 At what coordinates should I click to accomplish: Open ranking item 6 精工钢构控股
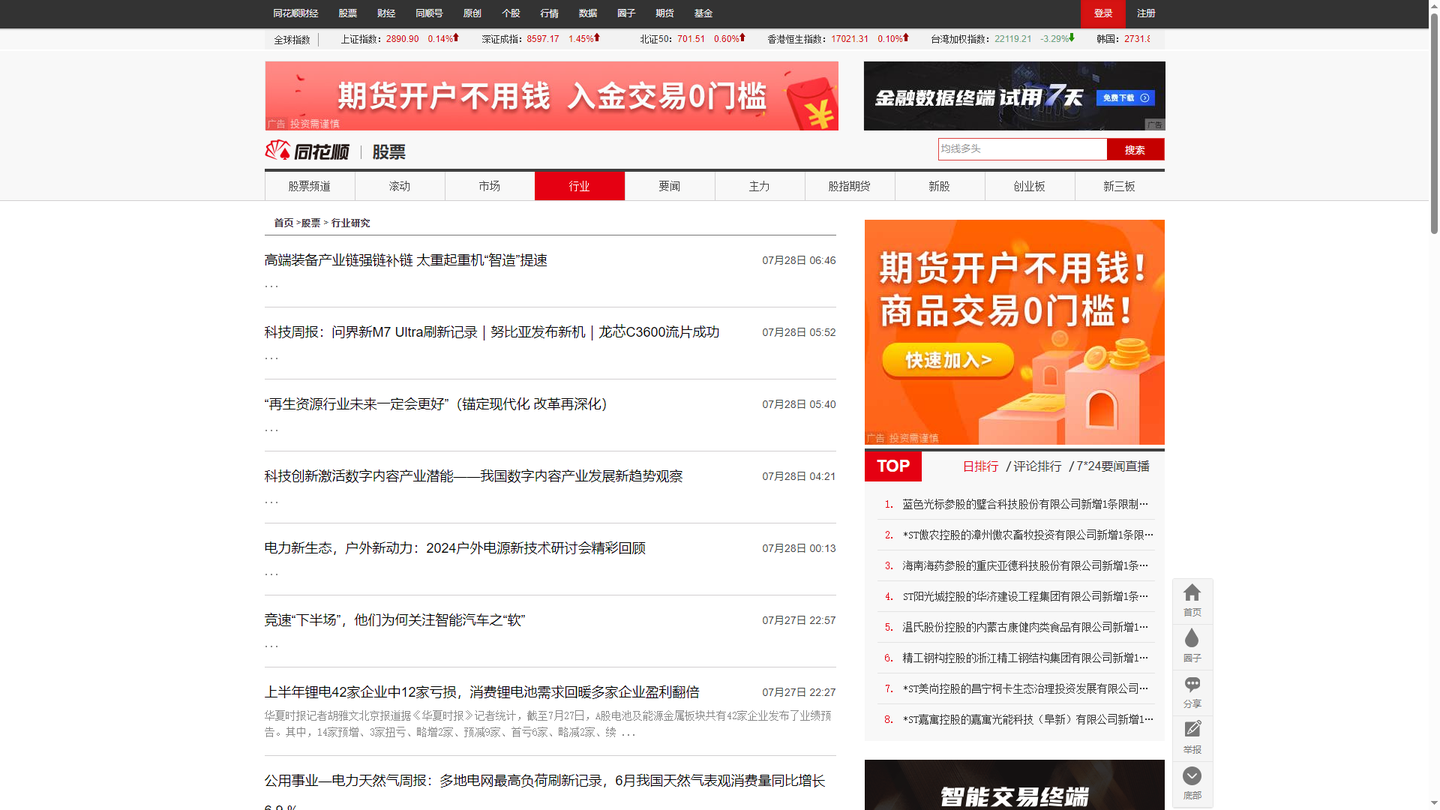[1025, 658]
